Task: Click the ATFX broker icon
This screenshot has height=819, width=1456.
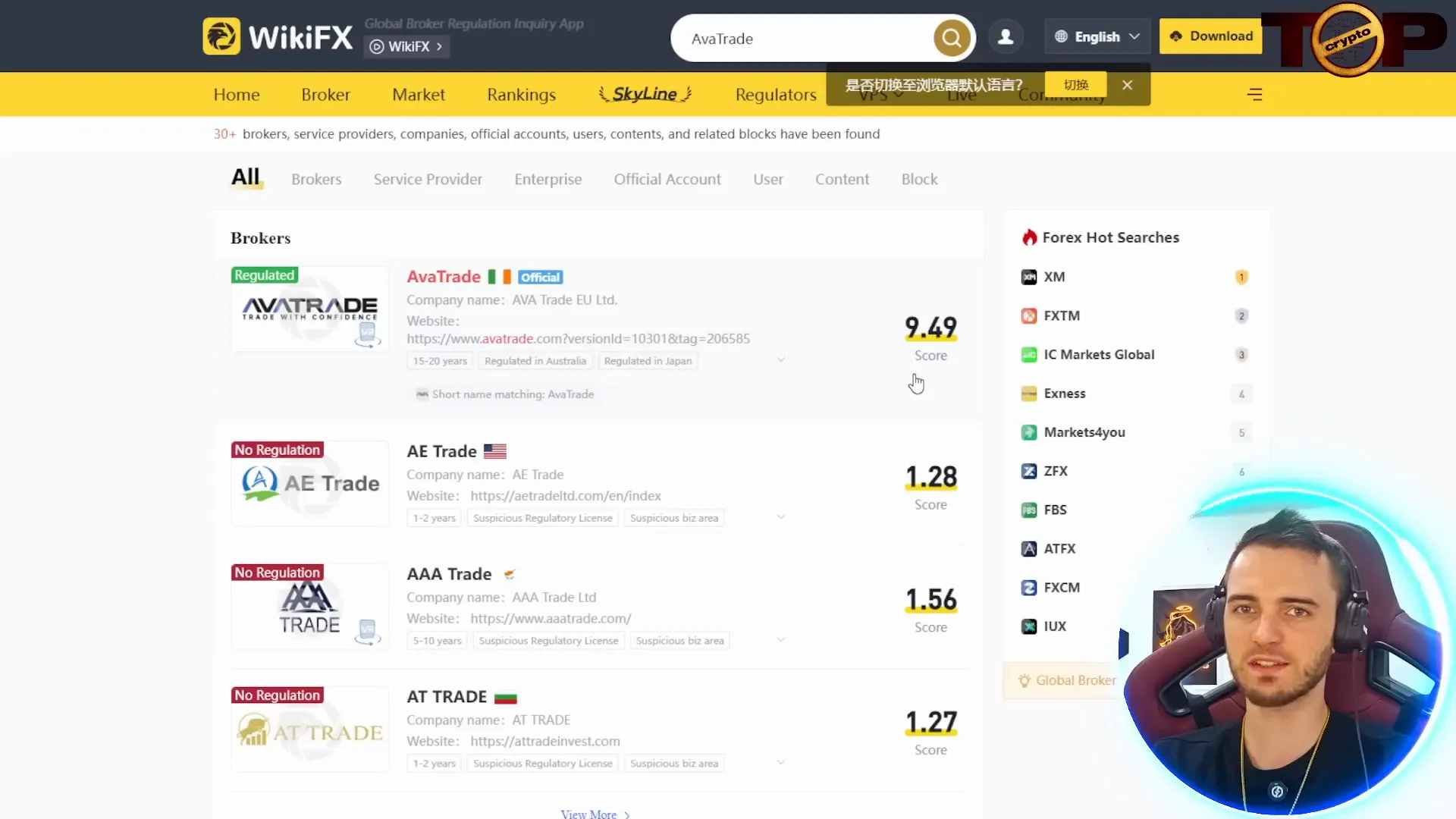Action: coord(1029,548)
